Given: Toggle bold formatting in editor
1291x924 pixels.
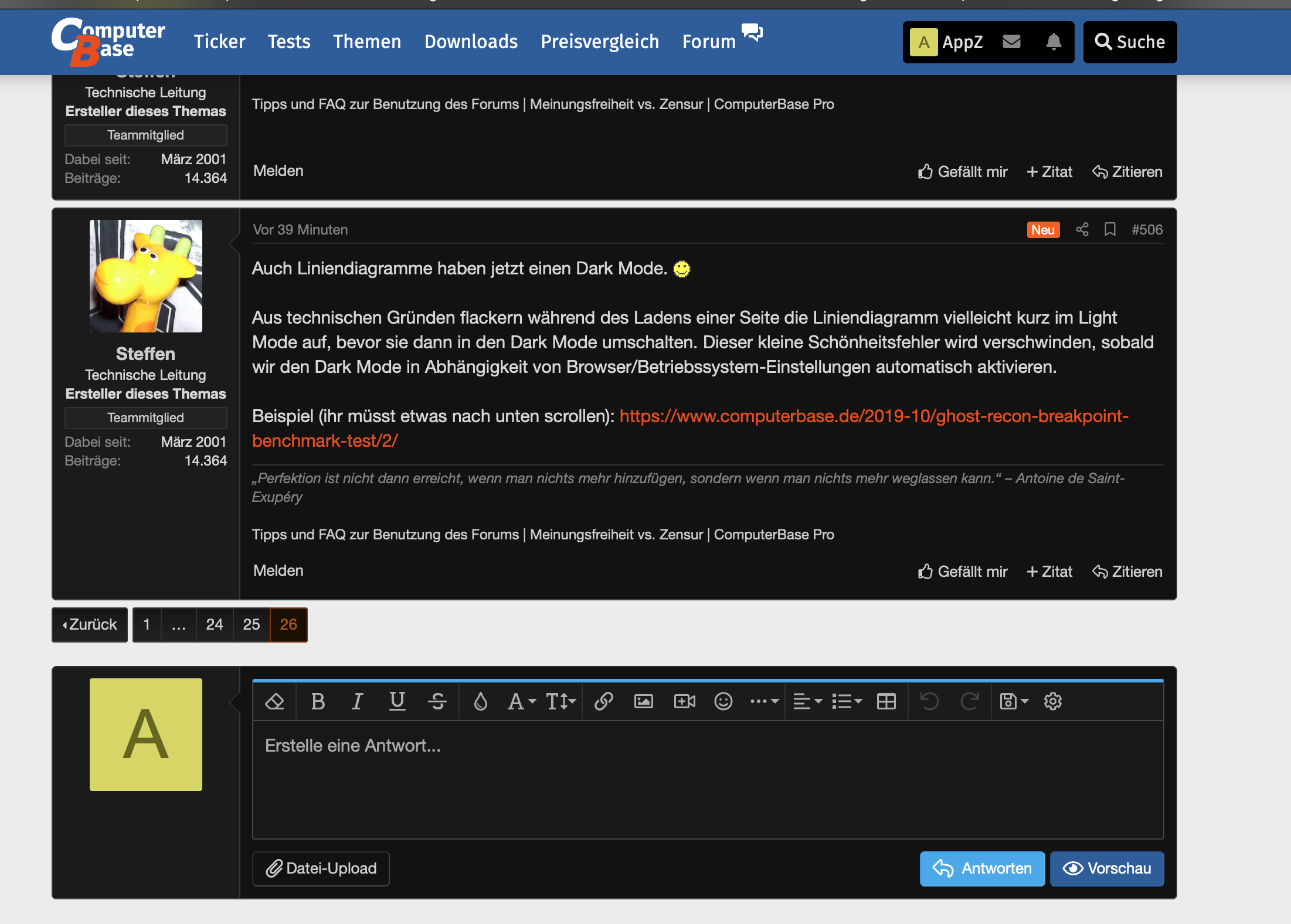Looking at the screenshot, I should pyautogui.click(x=318, y=701).
